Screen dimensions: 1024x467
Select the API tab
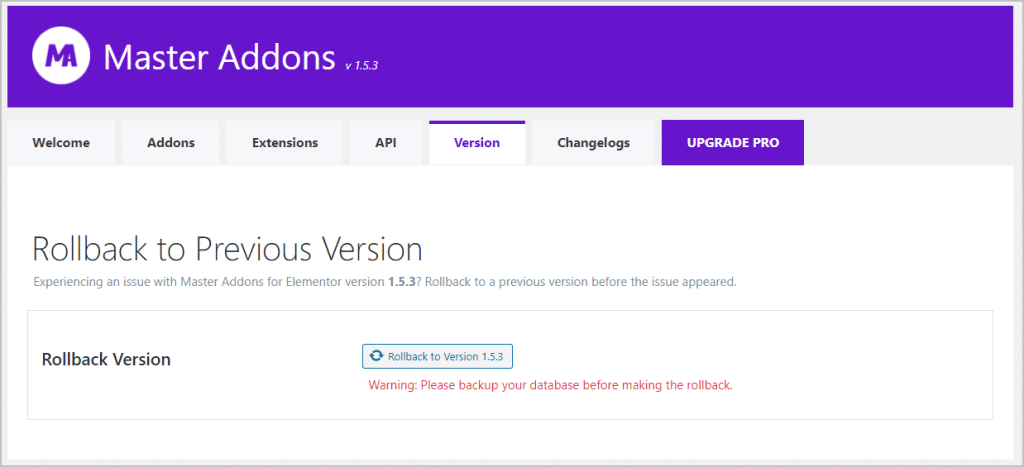(x=386, y=143)
